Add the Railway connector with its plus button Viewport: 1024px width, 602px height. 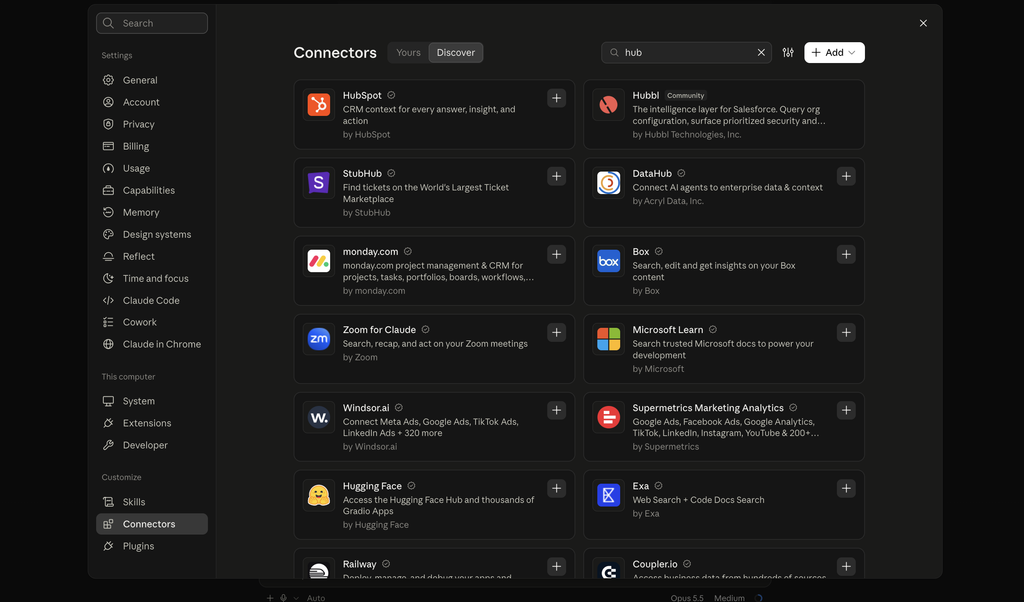pos(556,566)
